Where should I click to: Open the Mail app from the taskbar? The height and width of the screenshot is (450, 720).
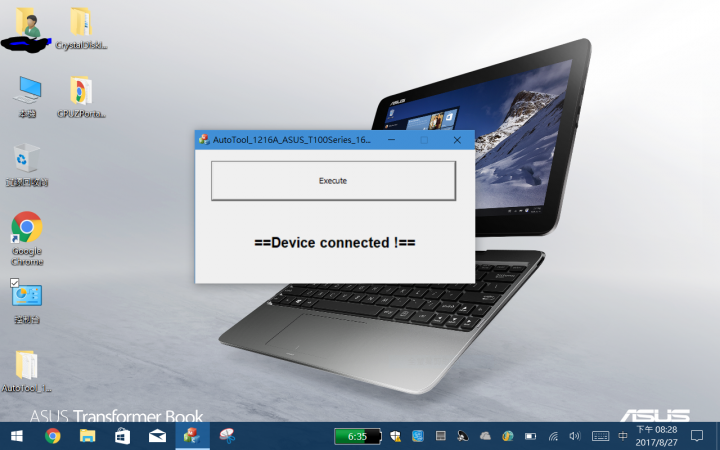click(157, 436)
